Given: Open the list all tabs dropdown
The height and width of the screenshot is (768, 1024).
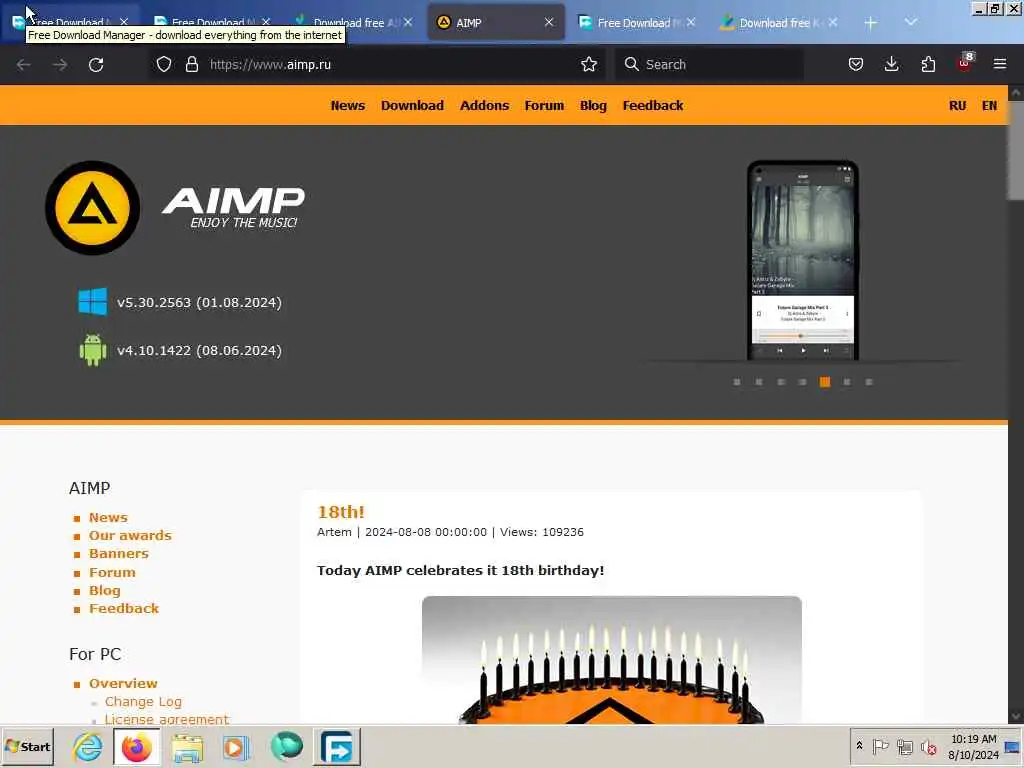Looking at the screenshot, I should (x=910, y=23).
